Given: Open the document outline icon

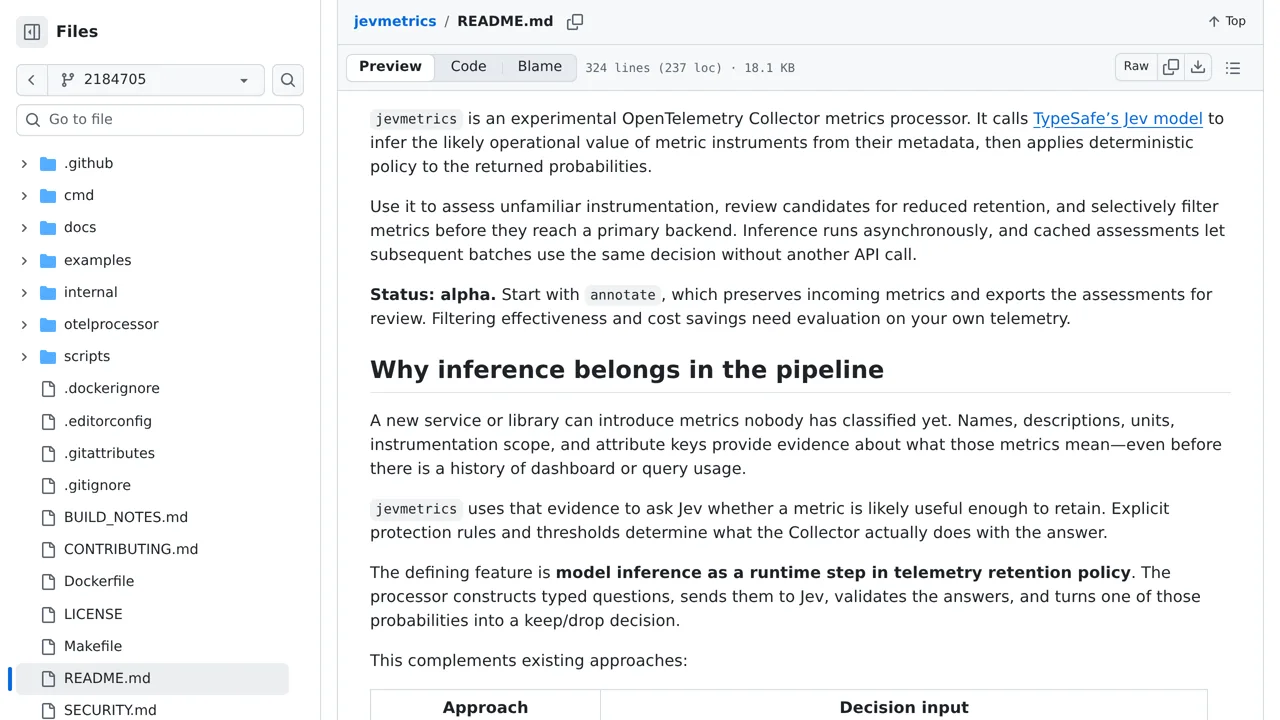Looking at the screenshot, I should (x=1233, y=67).
